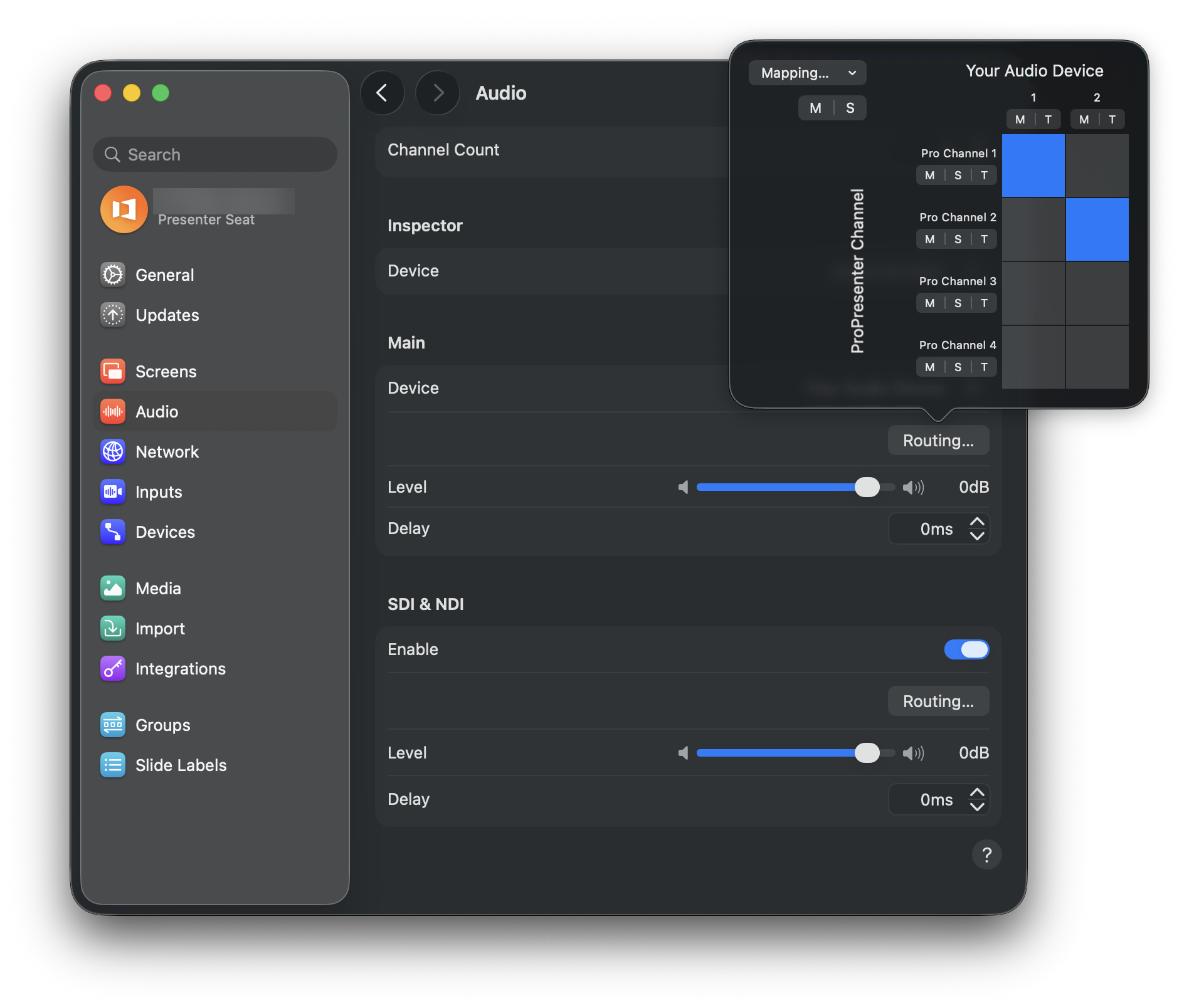Toggle the SDI & NDI Enable switch

[966, 649]
